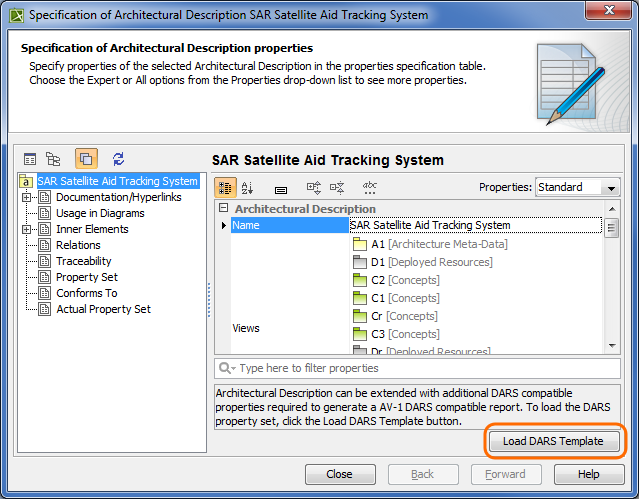Select Property Set tree item

pyautogui.click(x=87, y=277)
